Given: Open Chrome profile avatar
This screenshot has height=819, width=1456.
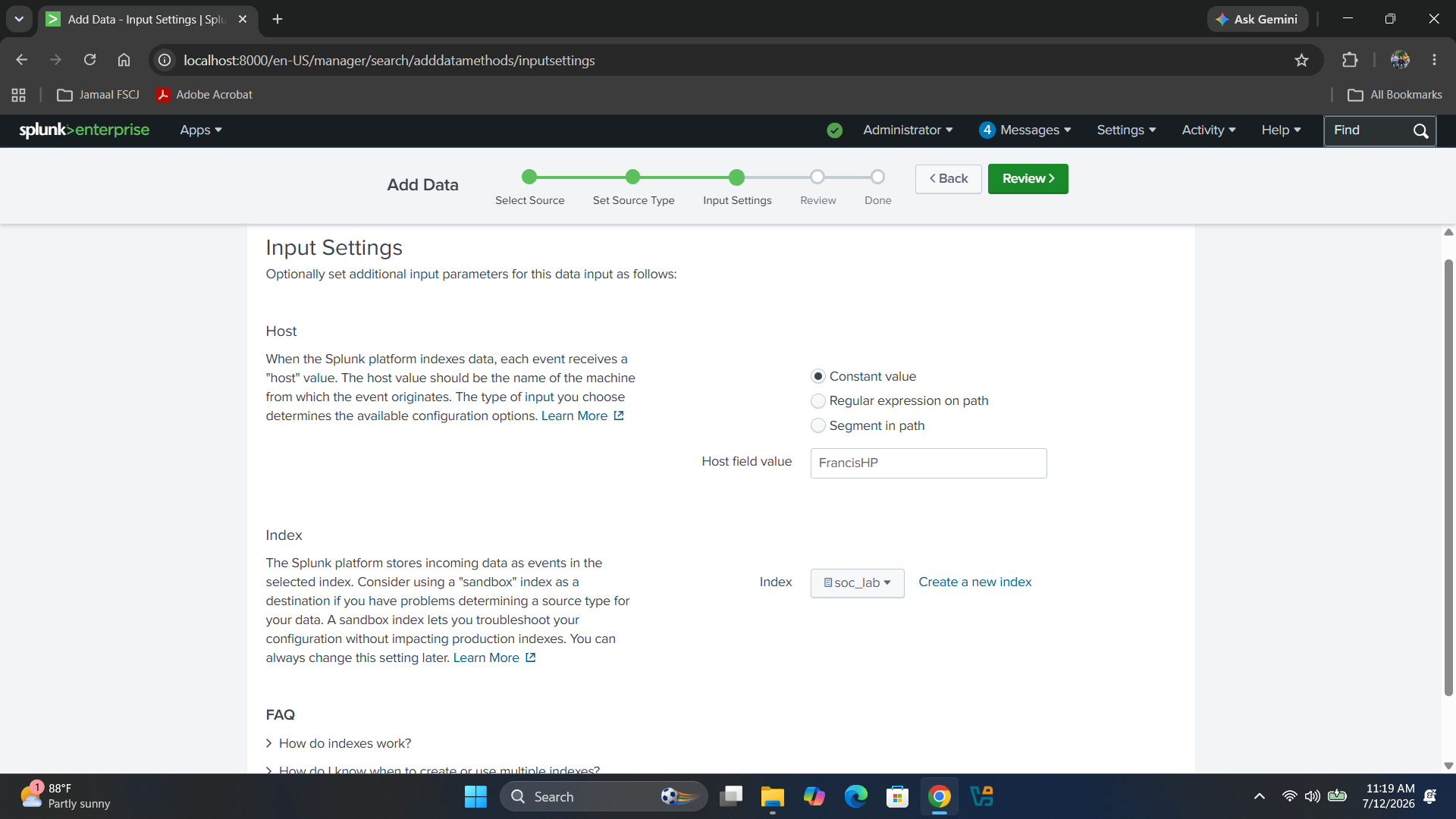Looking at the screenshot, I should (1400, 60).
